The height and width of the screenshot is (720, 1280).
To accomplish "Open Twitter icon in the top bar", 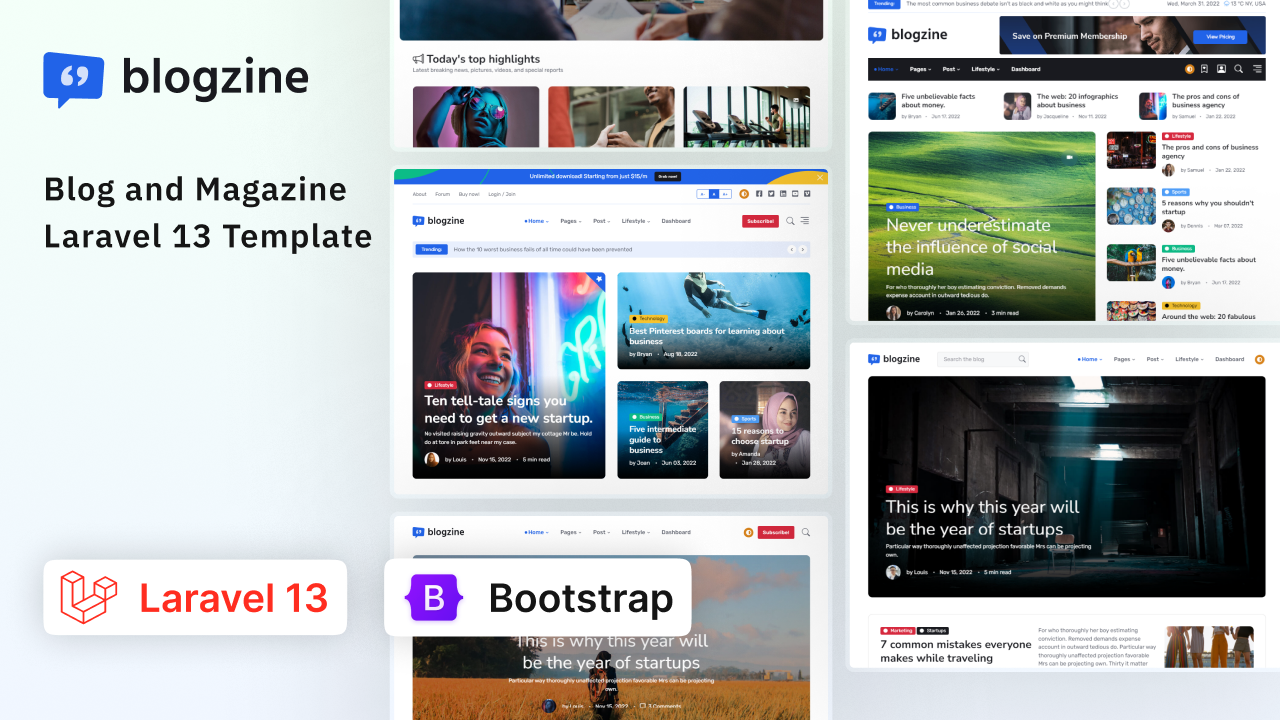I will pos(771,194).
